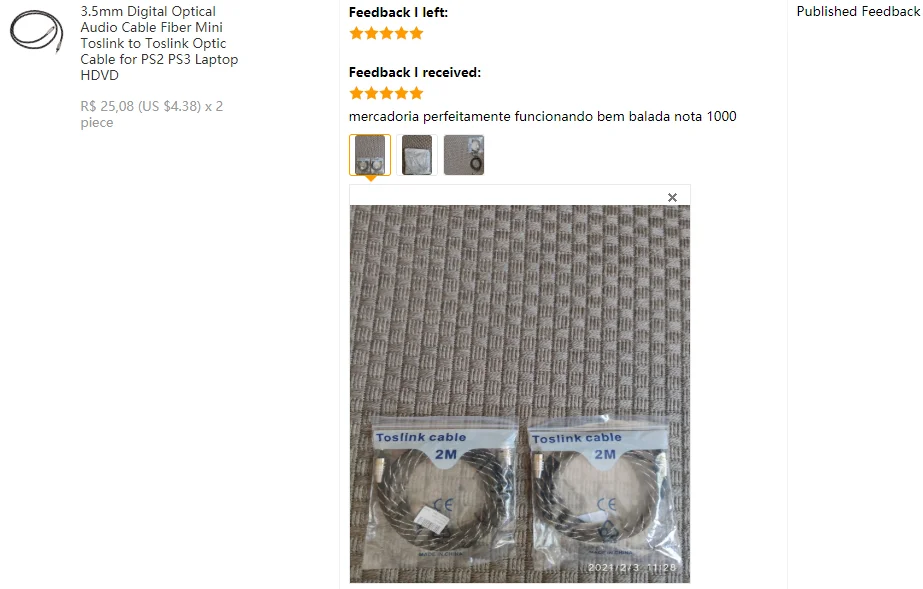Open the 3.5mm Digital Optical Audio Cable link

(x=159, y=43)
